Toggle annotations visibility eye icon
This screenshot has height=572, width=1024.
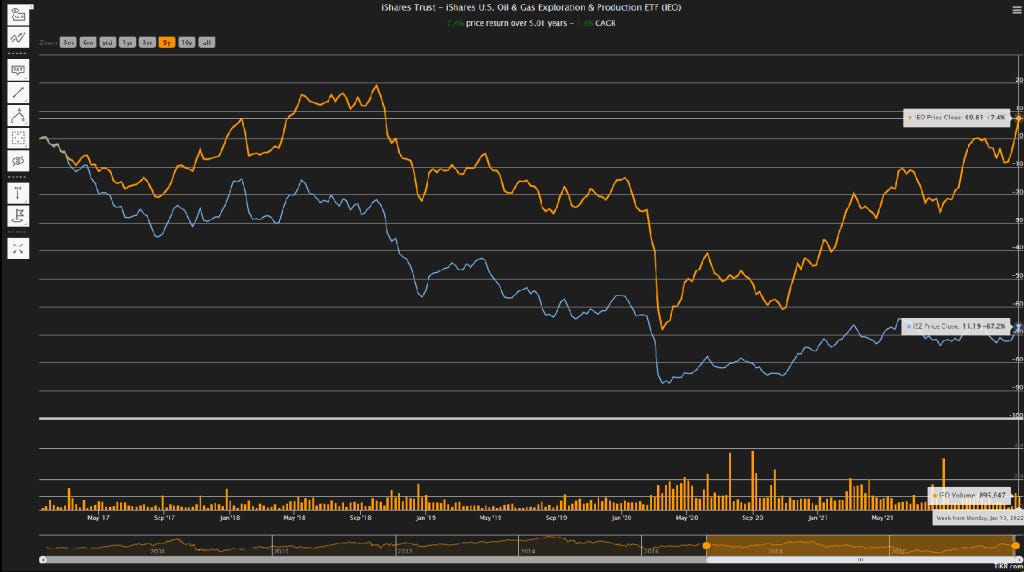[18, 161]
